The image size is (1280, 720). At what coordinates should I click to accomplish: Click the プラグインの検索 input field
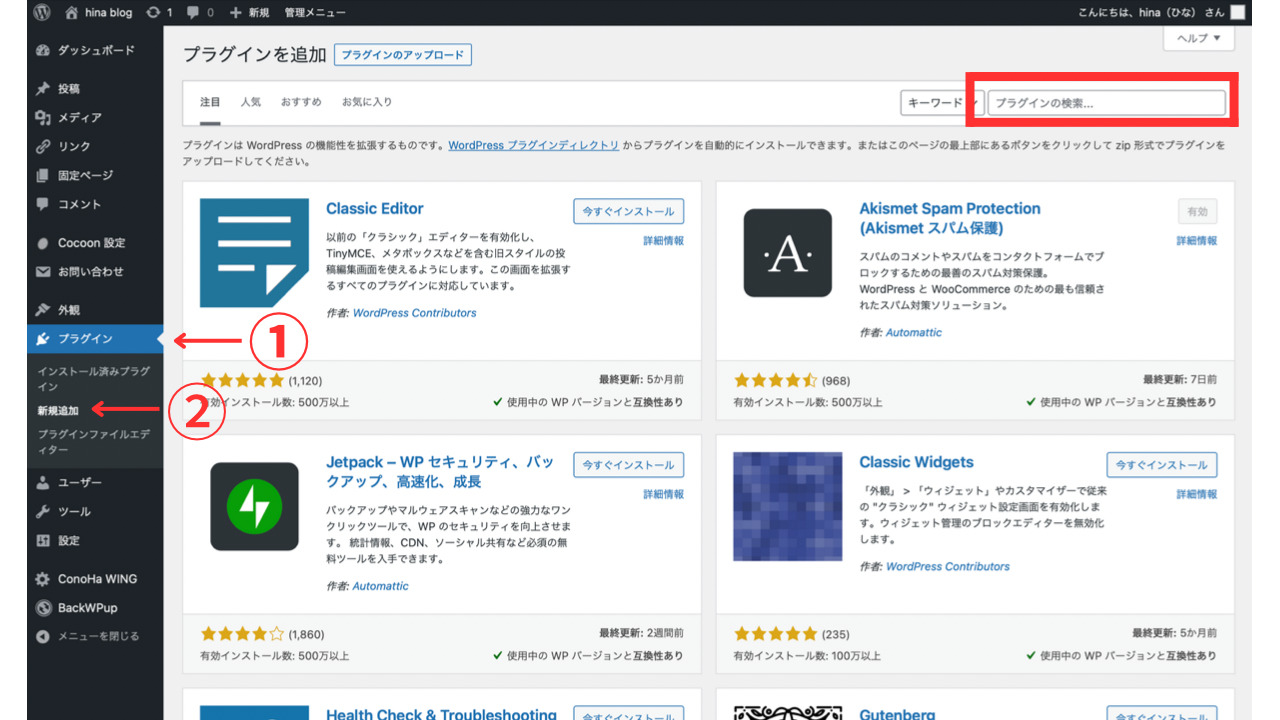1106,102
